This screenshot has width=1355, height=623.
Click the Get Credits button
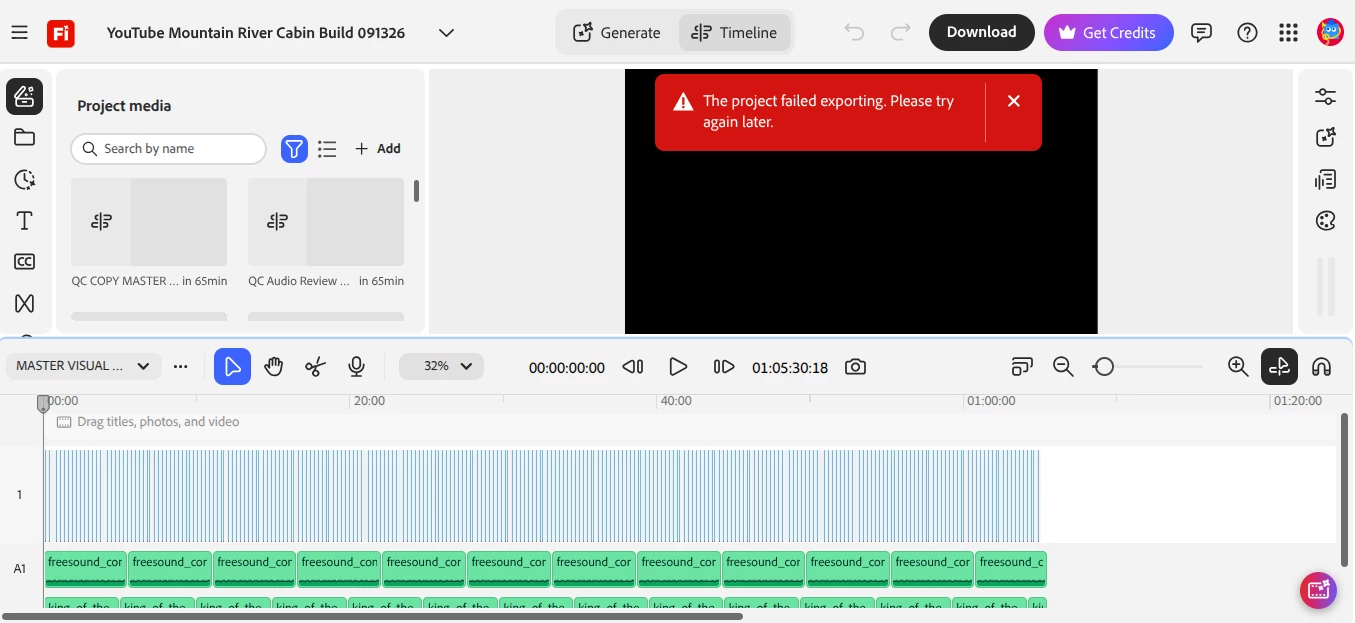[x=1108, y=32]
